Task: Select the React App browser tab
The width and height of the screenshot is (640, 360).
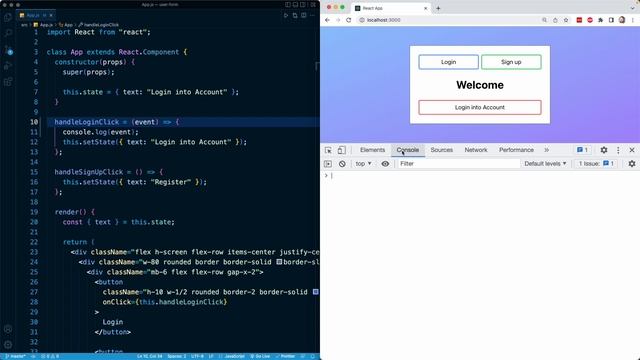Action: (391, 8)
